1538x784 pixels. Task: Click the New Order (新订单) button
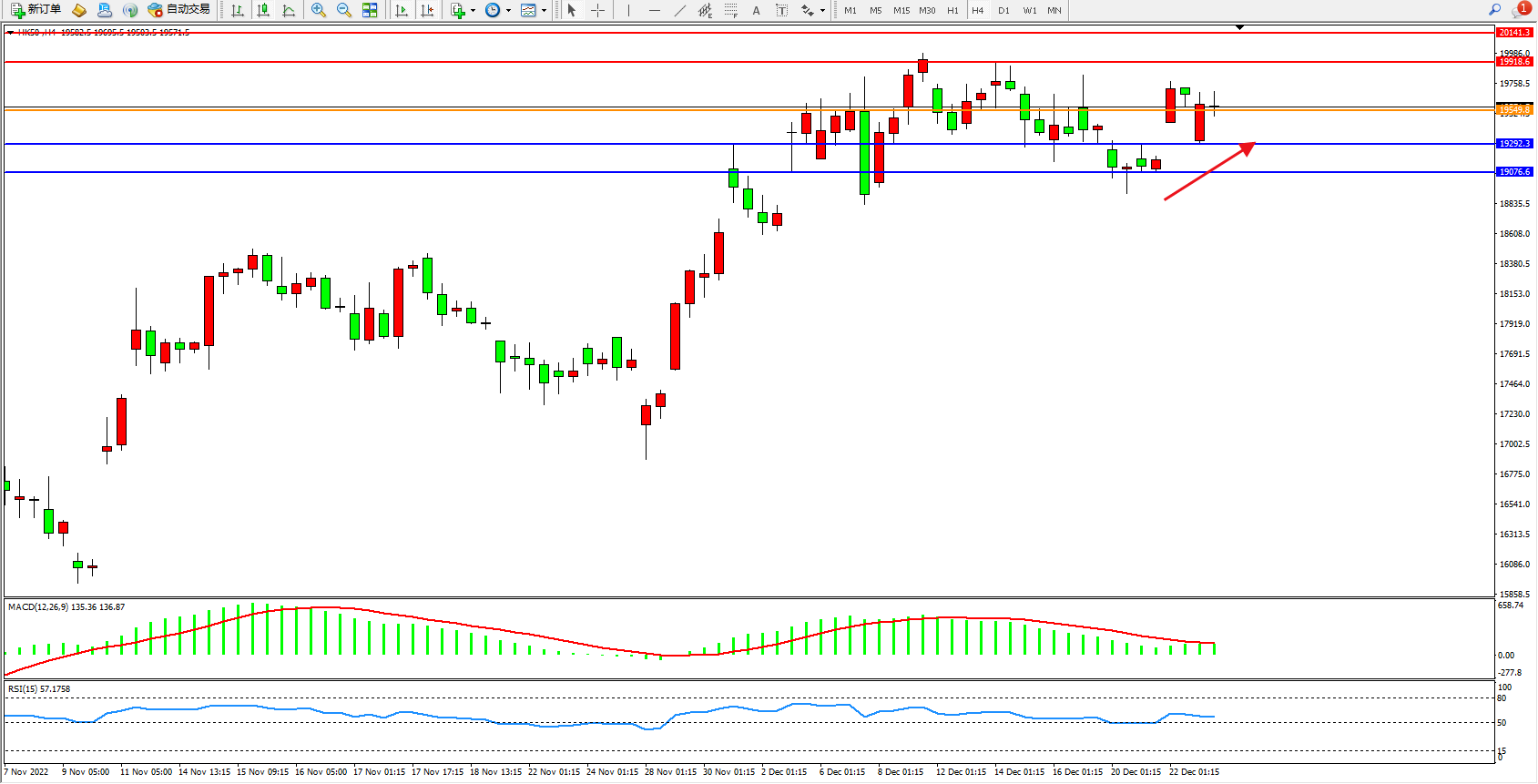[x=36, y=10]
